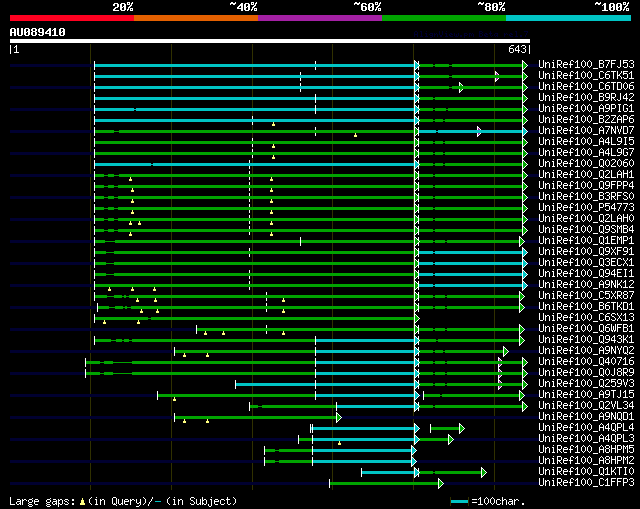Click the UniRef100_A4QPL4 label
Viewport: 640px width, 509px height.
click(x=586, y=428)
